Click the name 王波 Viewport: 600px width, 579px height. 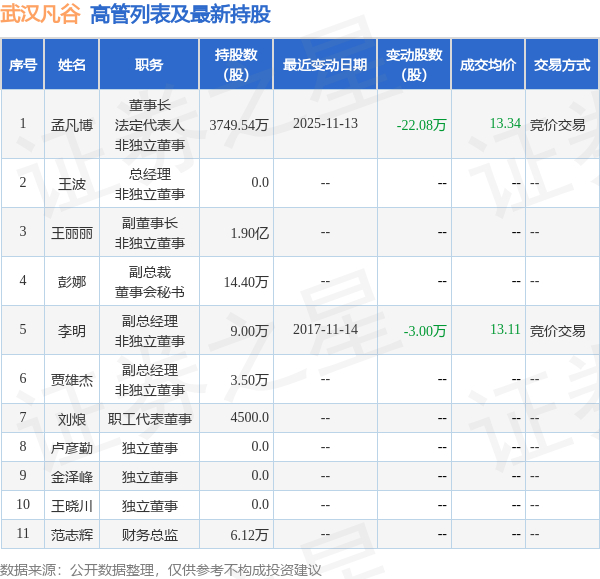[72, 184]
